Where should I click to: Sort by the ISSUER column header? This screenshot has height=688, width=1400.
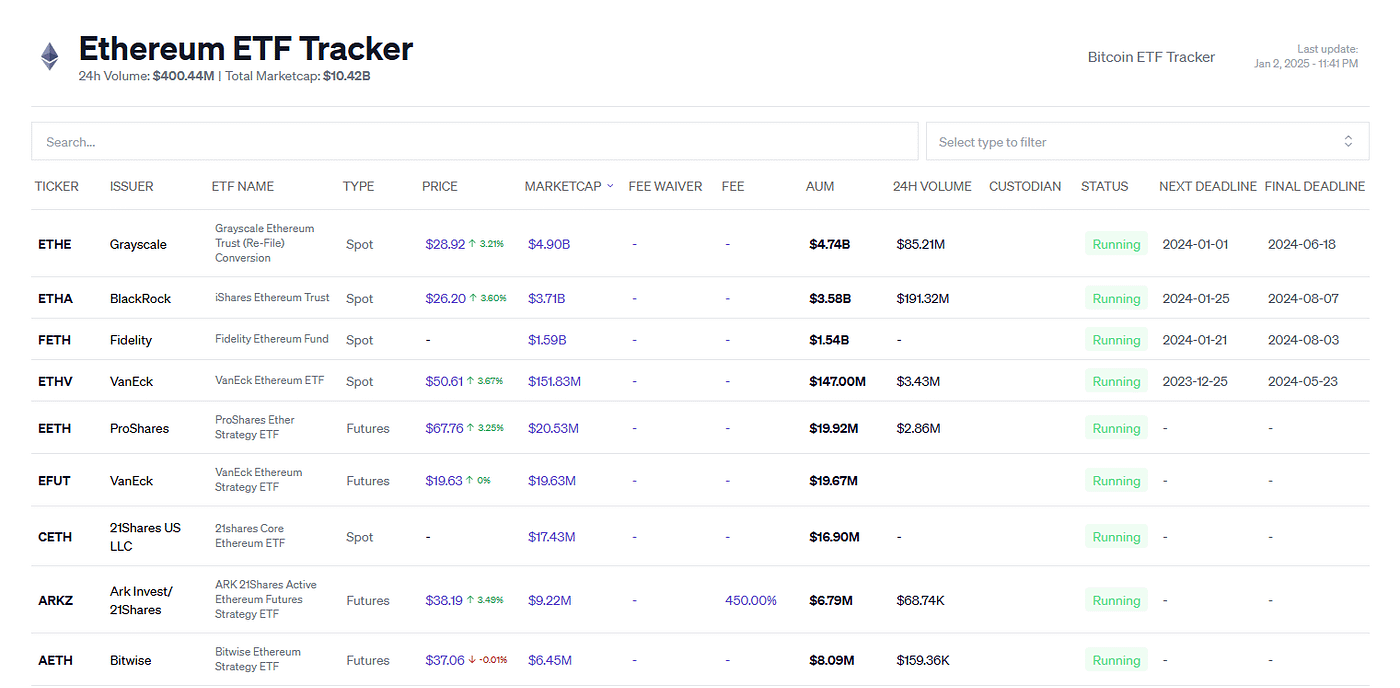(x=132, y=186)
